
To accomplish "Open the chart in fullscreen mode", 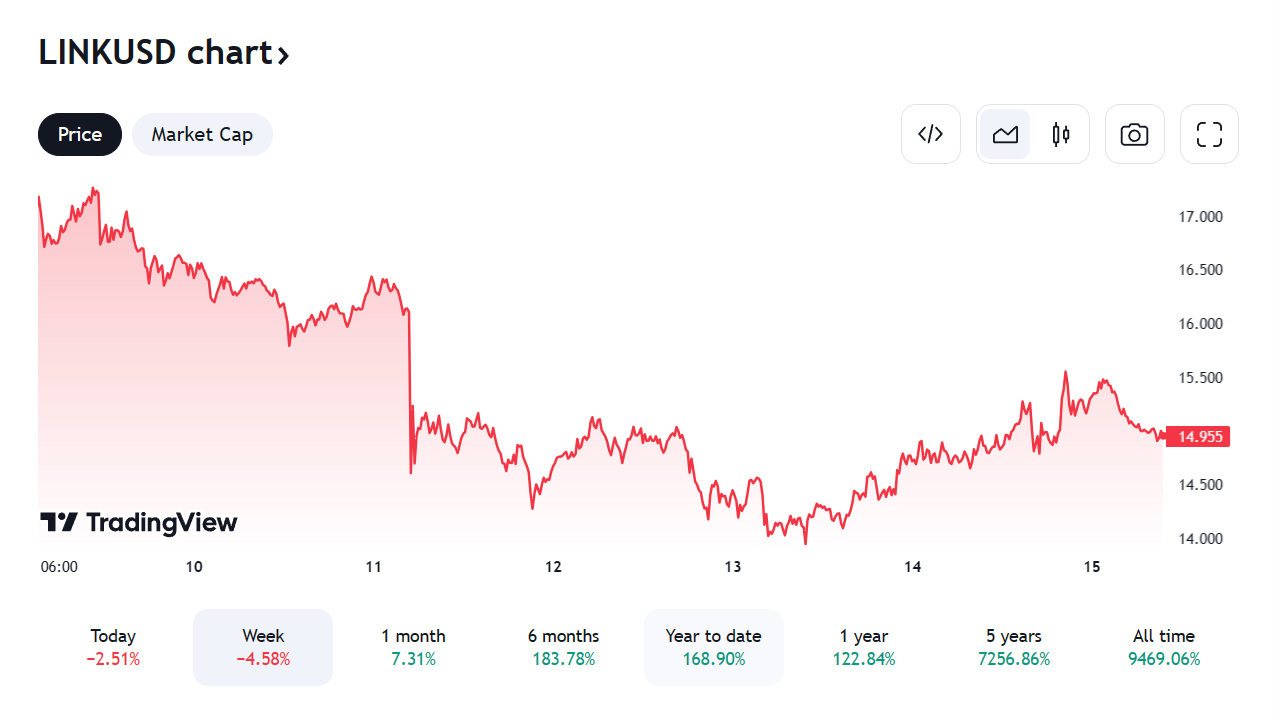I will (1209, 134).
